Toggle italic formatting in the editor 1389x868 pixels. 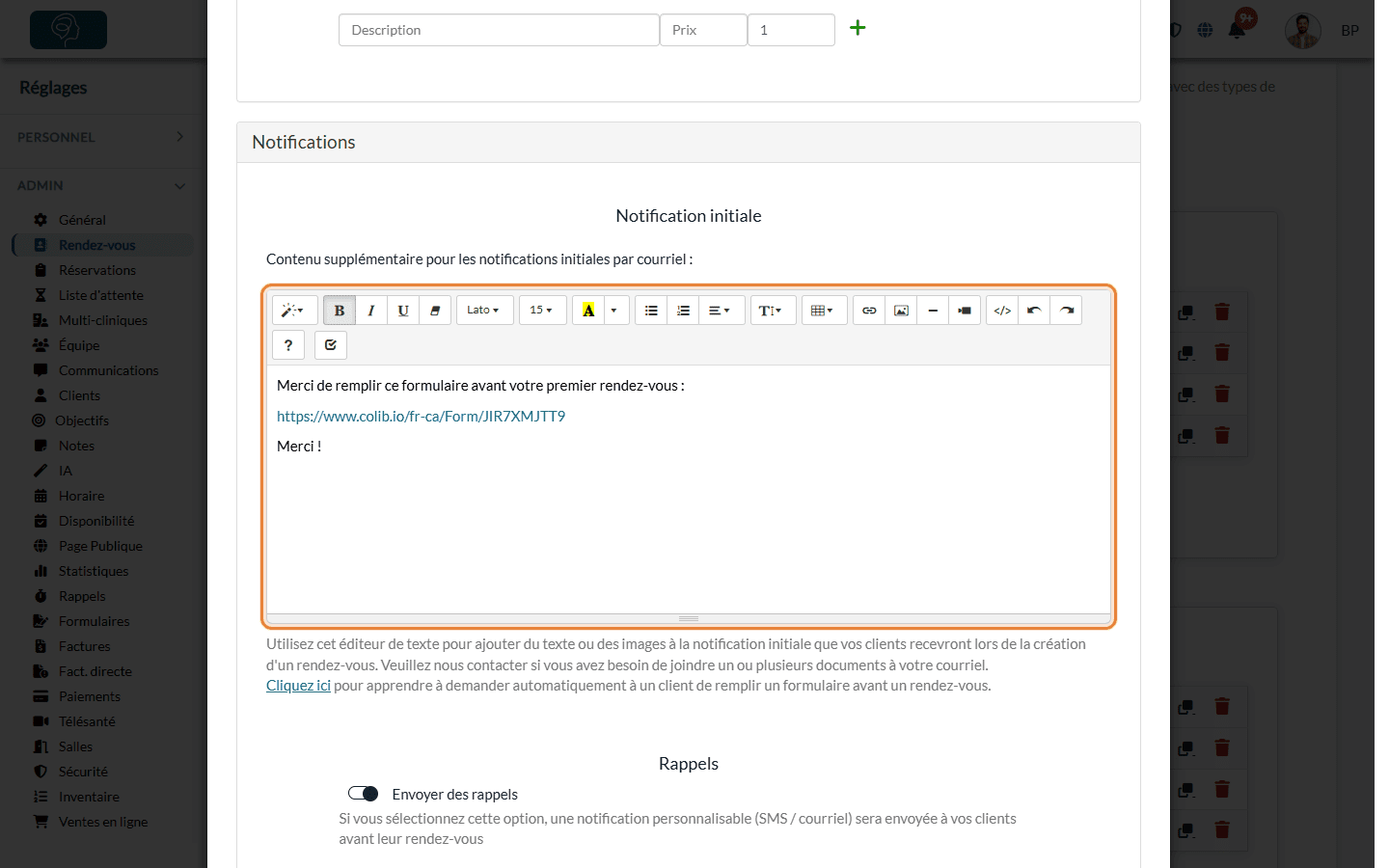pyautogui.click(x=371, y=311)
